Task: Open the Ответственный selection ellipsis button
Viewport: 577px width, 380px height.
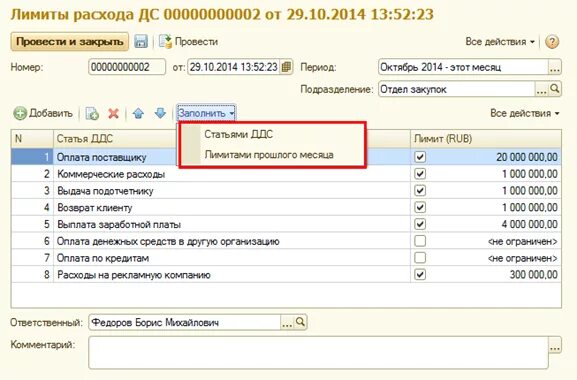Action: tap(287, 323)
